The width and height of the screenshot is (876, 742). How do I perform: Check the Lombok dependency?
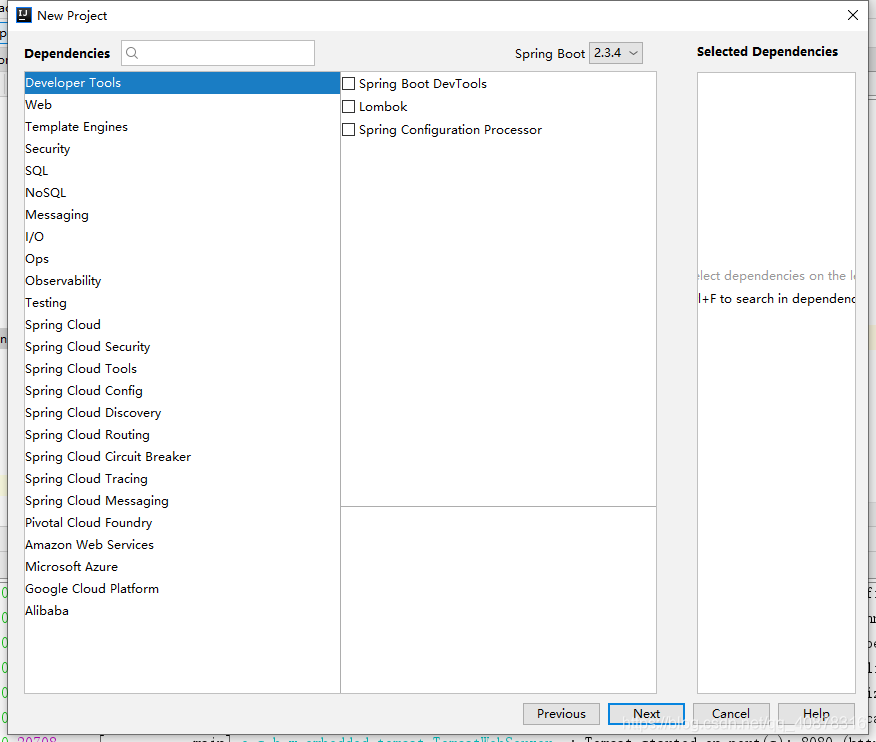(x=349, y=107)
